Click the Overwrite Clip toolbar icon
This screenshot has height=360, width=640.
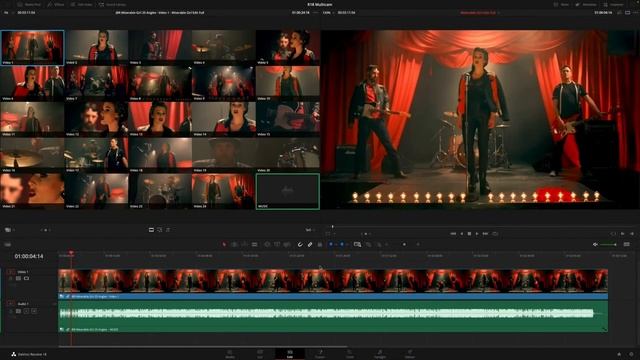pos(277,244)
